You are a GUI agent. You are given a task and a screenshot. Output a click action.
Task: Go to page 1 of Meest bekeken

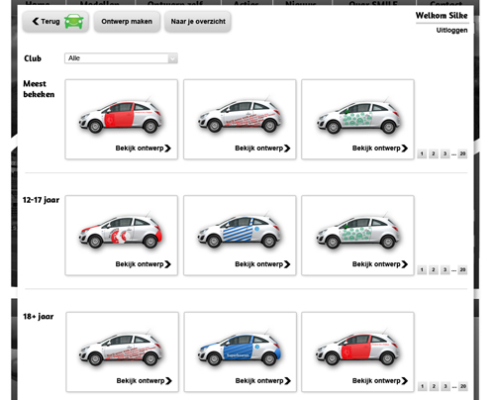[x=422, y=154]
